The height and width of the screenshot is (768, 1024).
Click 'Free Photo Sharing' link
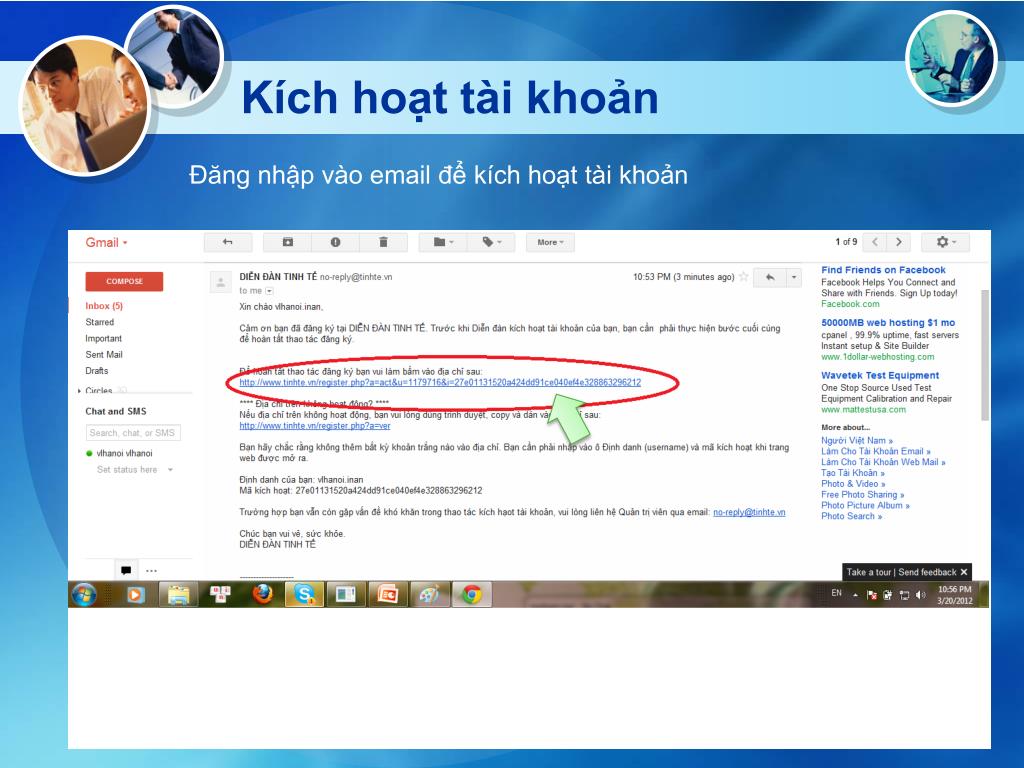(x=863, y=495)
